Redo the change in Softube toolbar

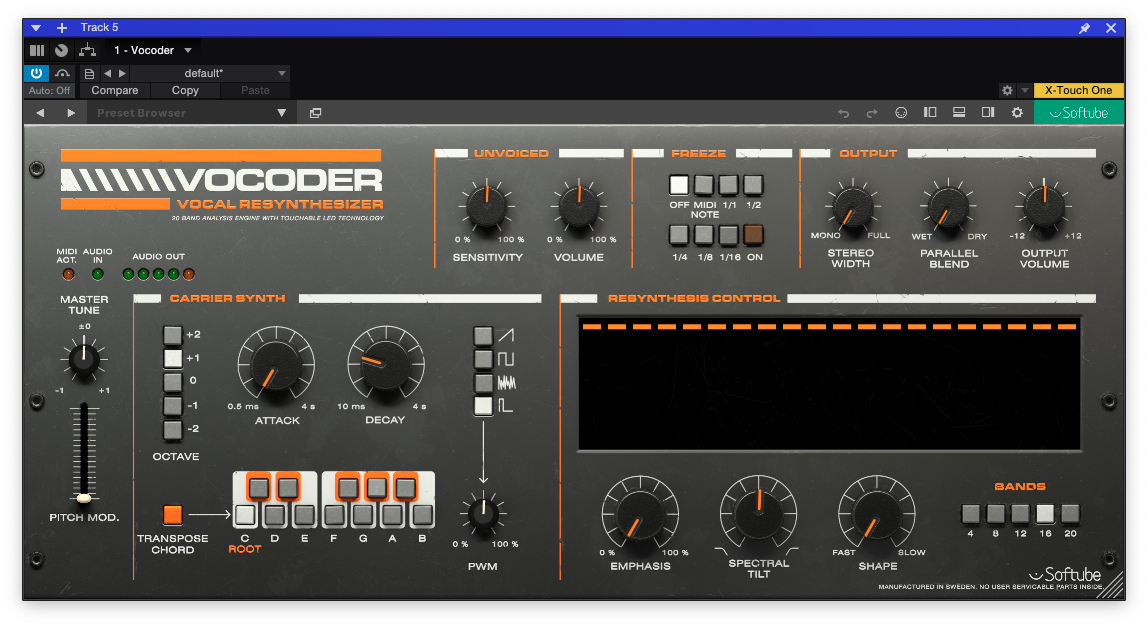coord(871,113)
